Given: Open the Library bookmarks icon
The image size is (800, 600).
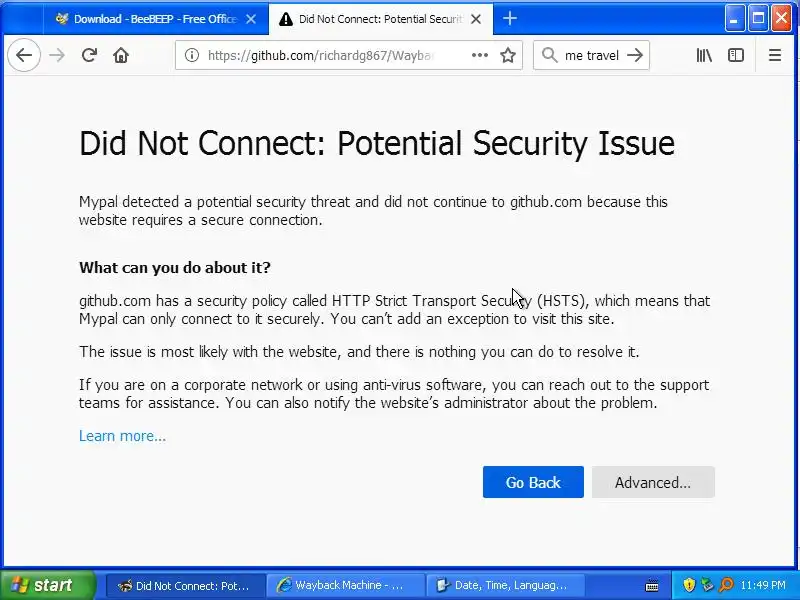Looking at the screenshot, I should tap(705, 56).
